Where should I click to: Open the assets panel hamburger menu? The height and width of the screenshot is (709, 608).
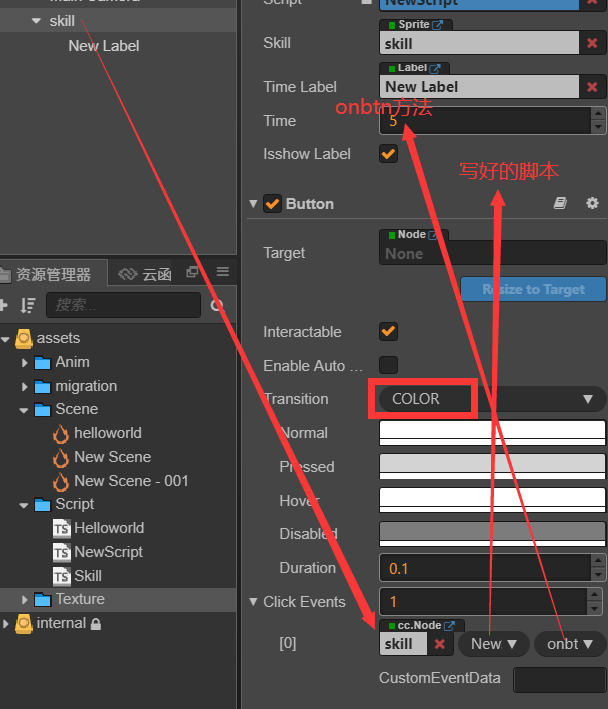(x=222, y=271)
